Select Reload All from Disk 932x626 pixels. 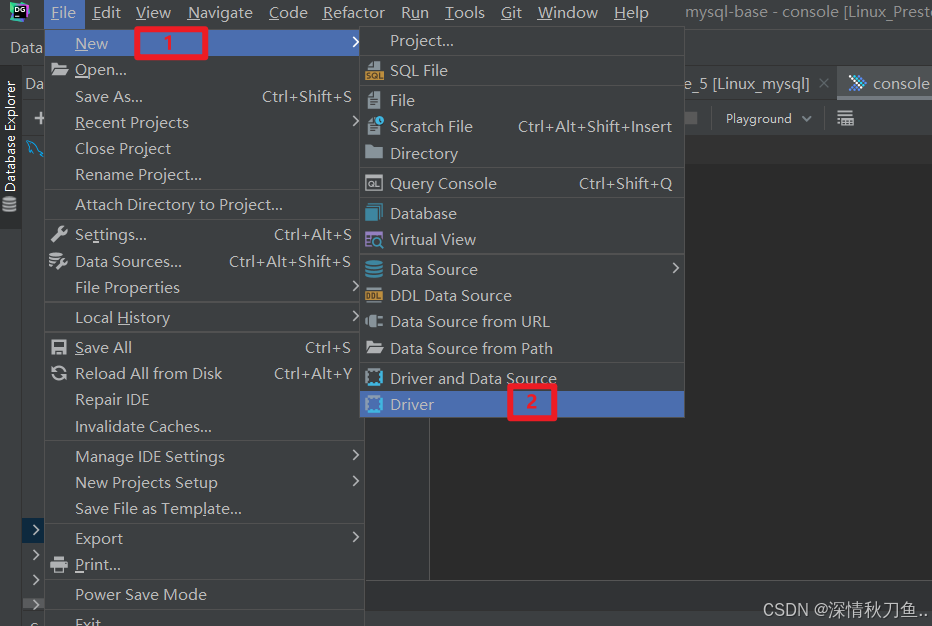point(203,373)
